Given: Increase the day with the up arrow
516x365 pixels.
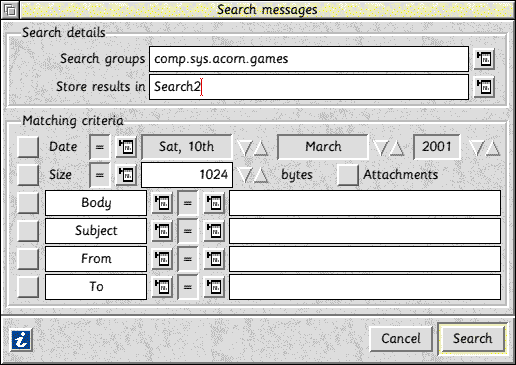Looking at the screenshot, I should [261, 148].
